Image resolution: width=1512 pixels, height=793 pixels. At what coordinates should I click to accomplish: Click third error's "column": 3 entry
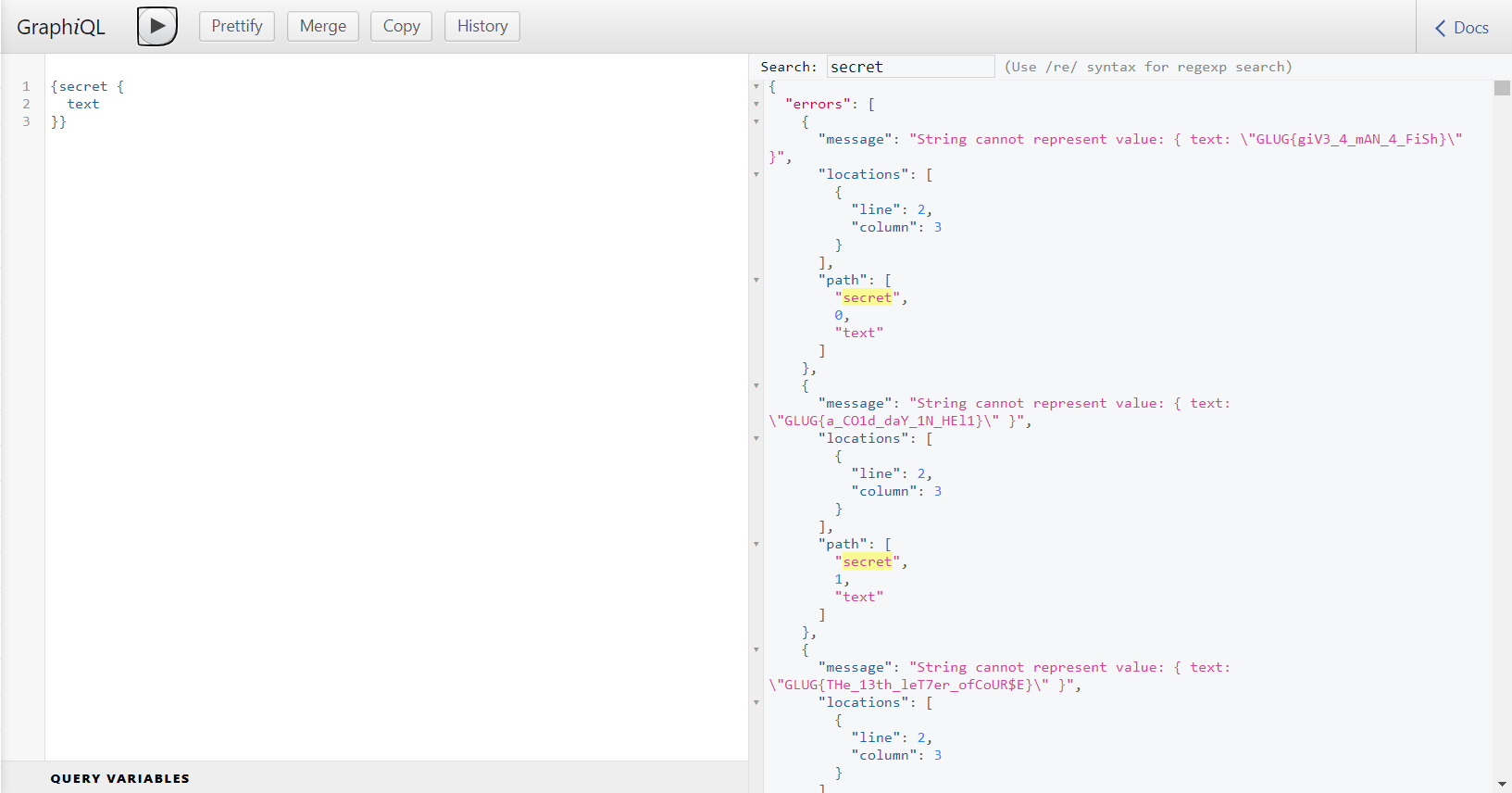(896, 755)
